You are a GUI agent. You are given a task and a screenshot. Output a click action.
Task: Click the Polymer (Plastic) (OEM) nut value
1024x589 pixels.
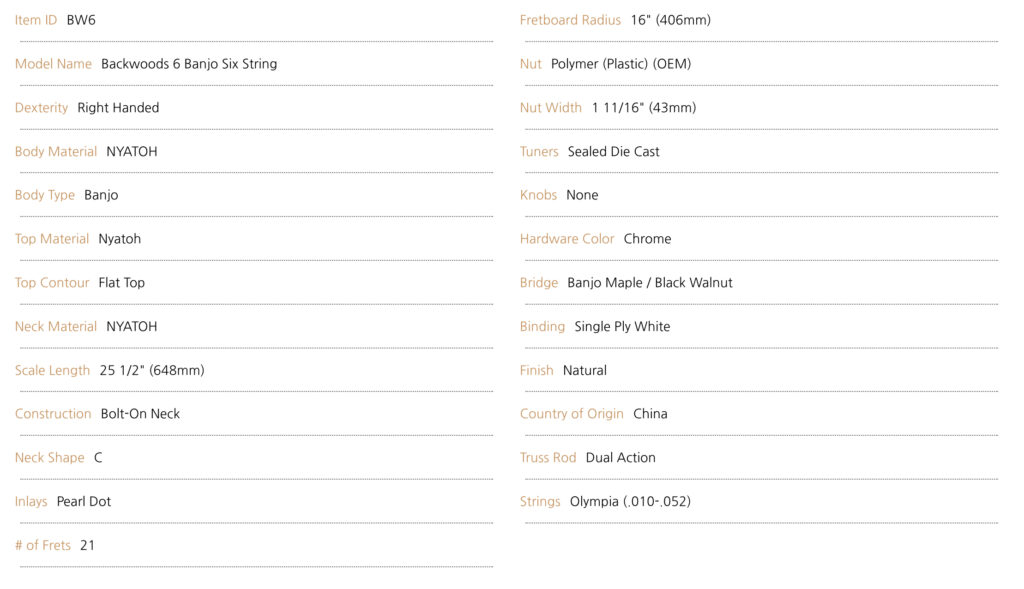621,64
